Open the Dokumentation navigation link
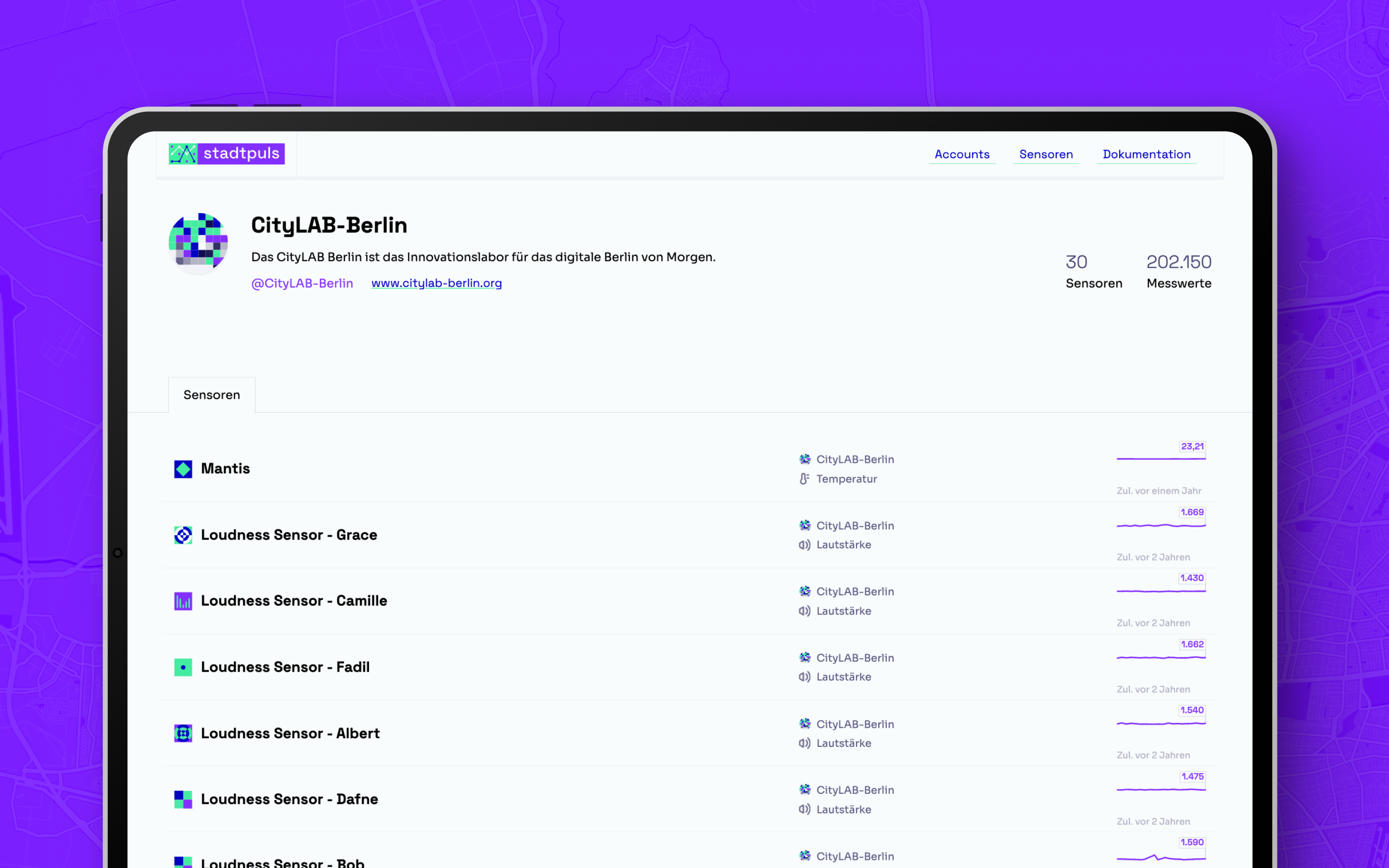This screenshot has height=868, width=1389. 1146,154
